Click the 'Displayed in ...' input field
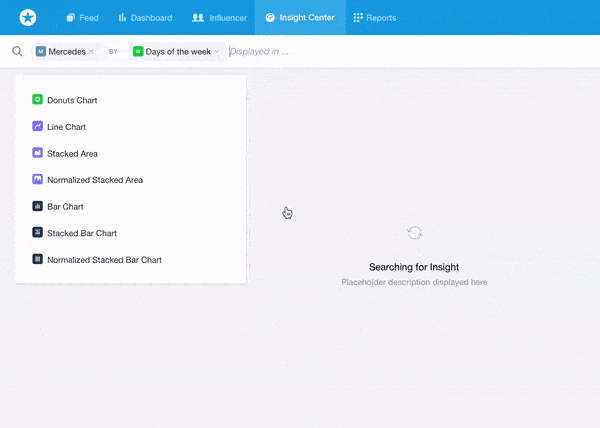Screen dimensions: 600x428 300,51
